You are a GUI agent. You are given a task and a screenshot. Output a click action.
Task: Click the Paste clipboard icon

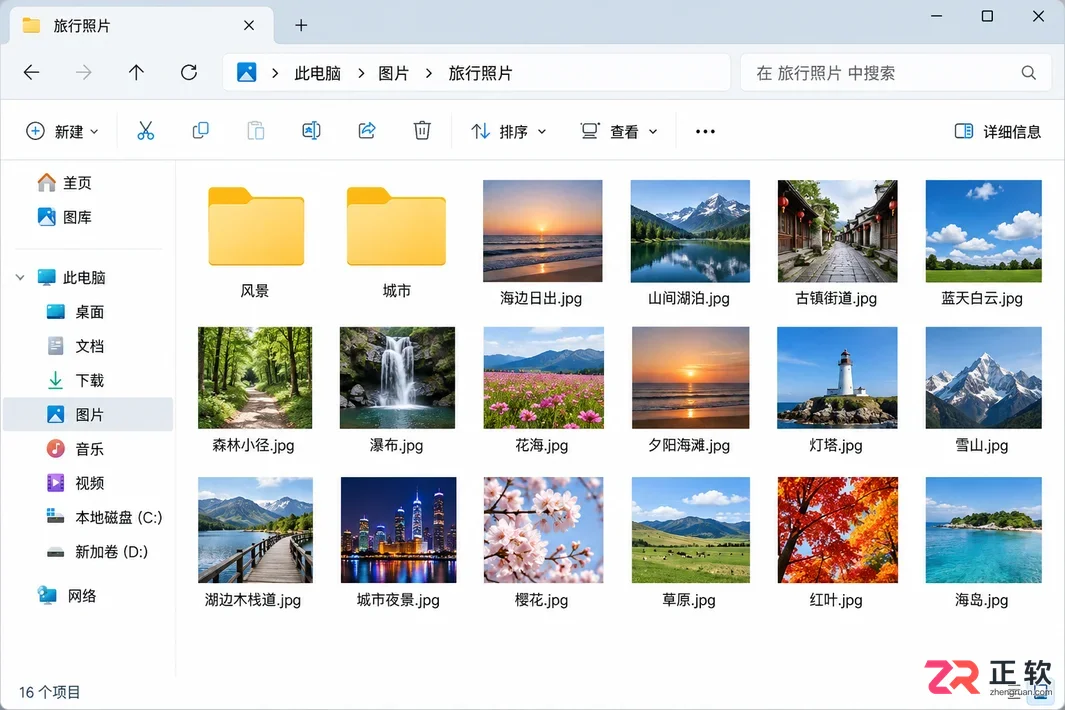click(x=255, y=130)
